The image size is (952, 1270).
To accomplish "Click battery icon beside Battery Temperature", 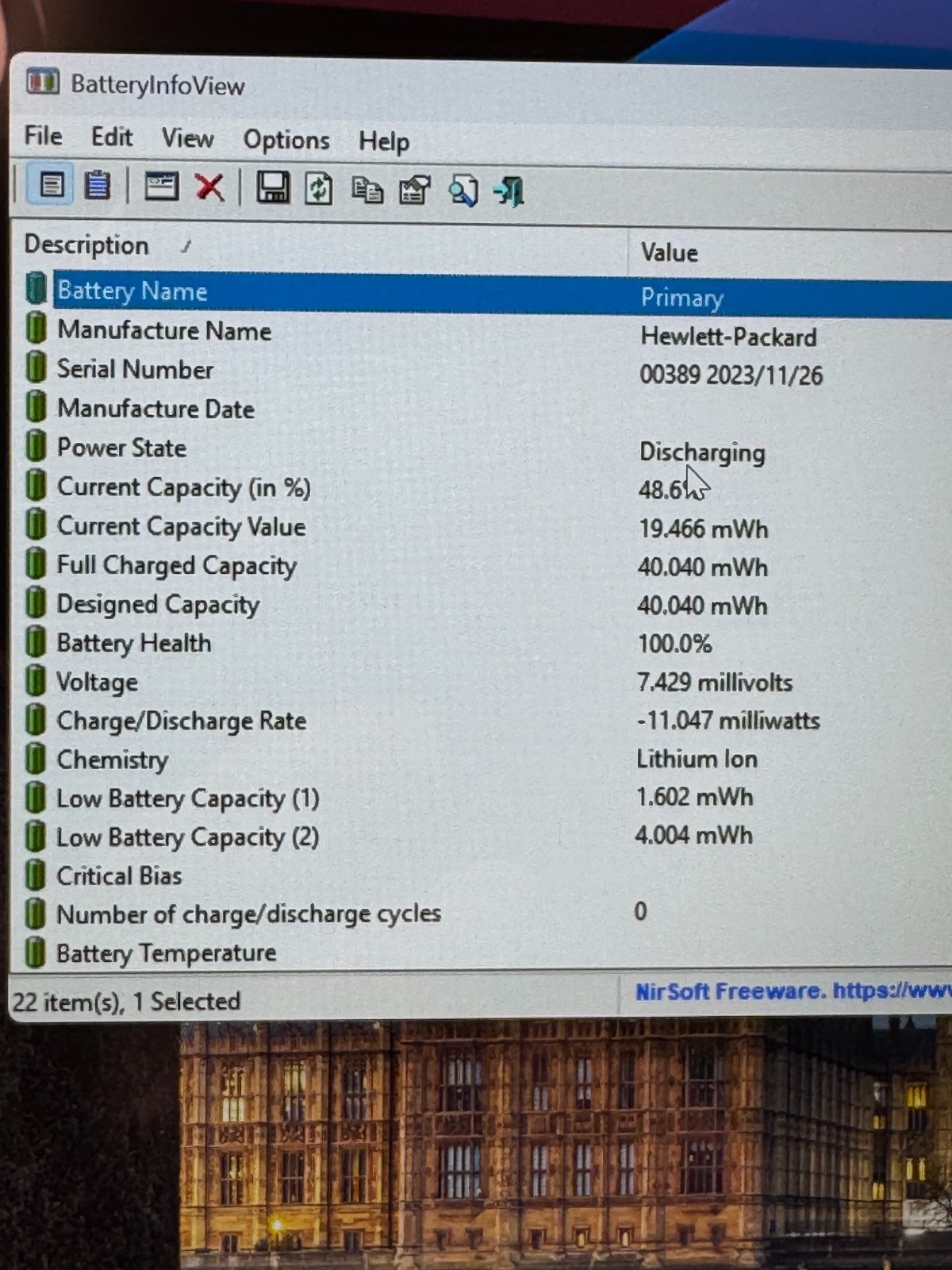I will point(36,952).
